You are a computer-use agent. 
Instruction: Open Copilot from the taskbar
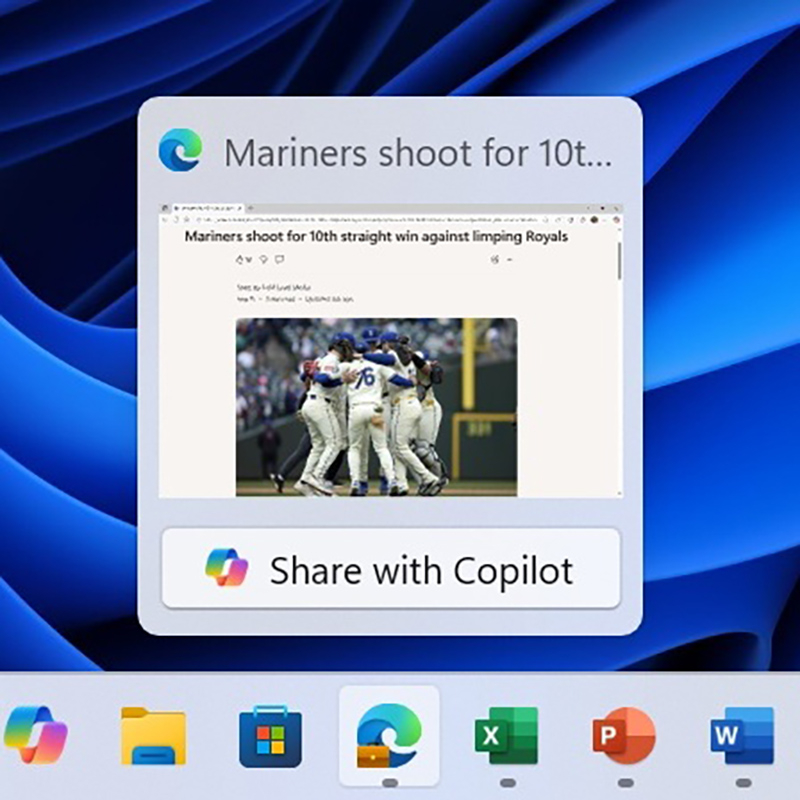click(35, 734)
